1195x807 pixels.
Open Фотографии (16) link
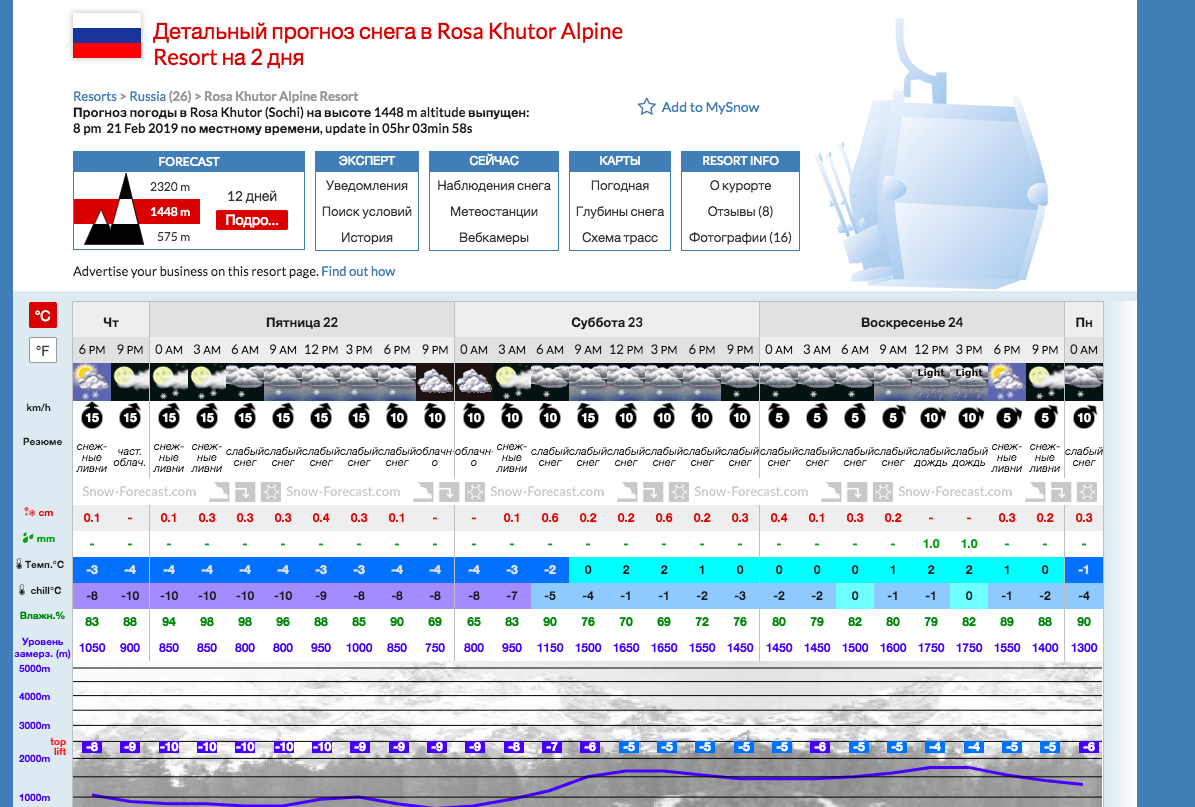(740, 237)
